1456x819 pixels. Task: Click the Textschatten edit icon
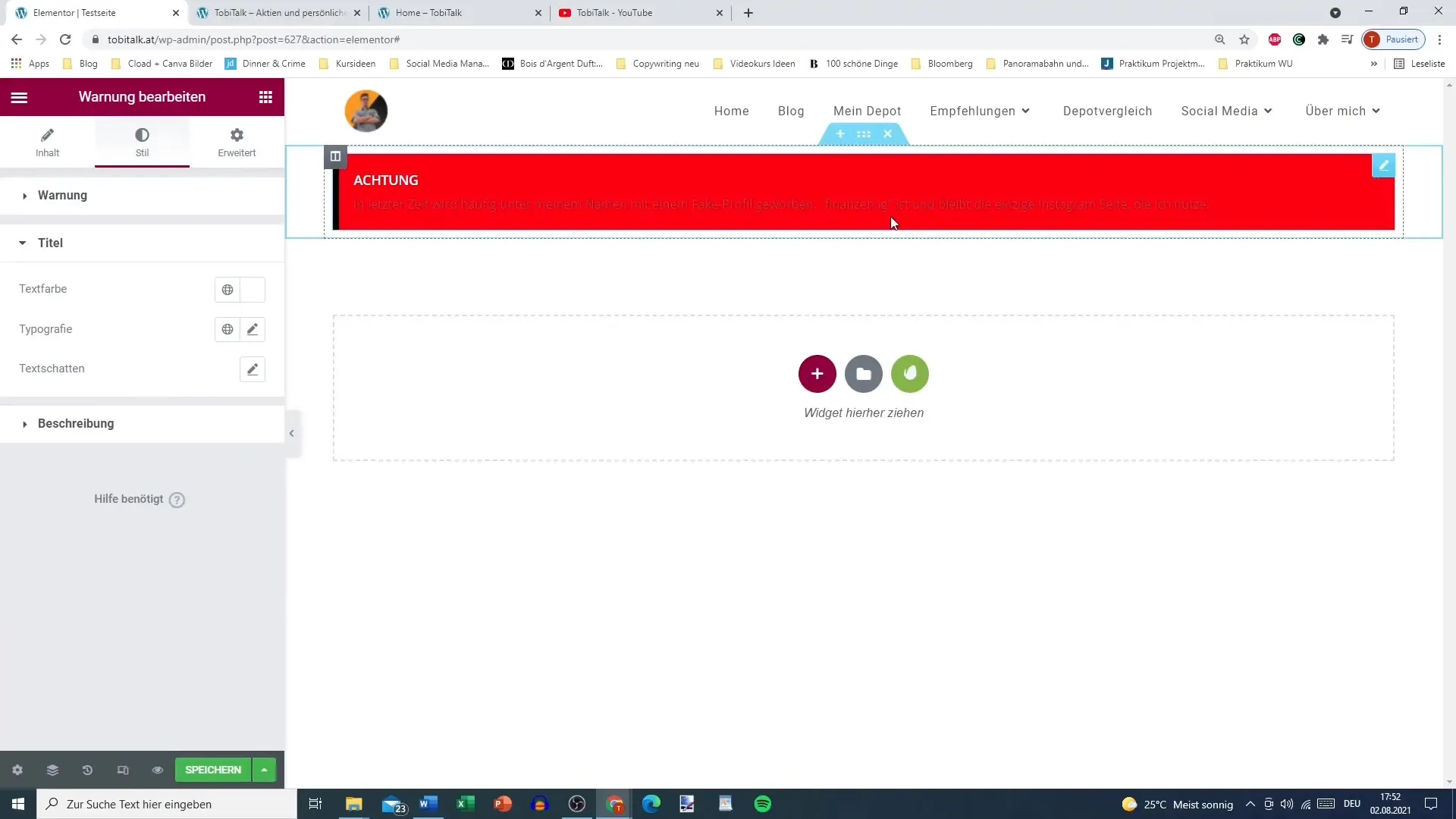click(253, 369)
